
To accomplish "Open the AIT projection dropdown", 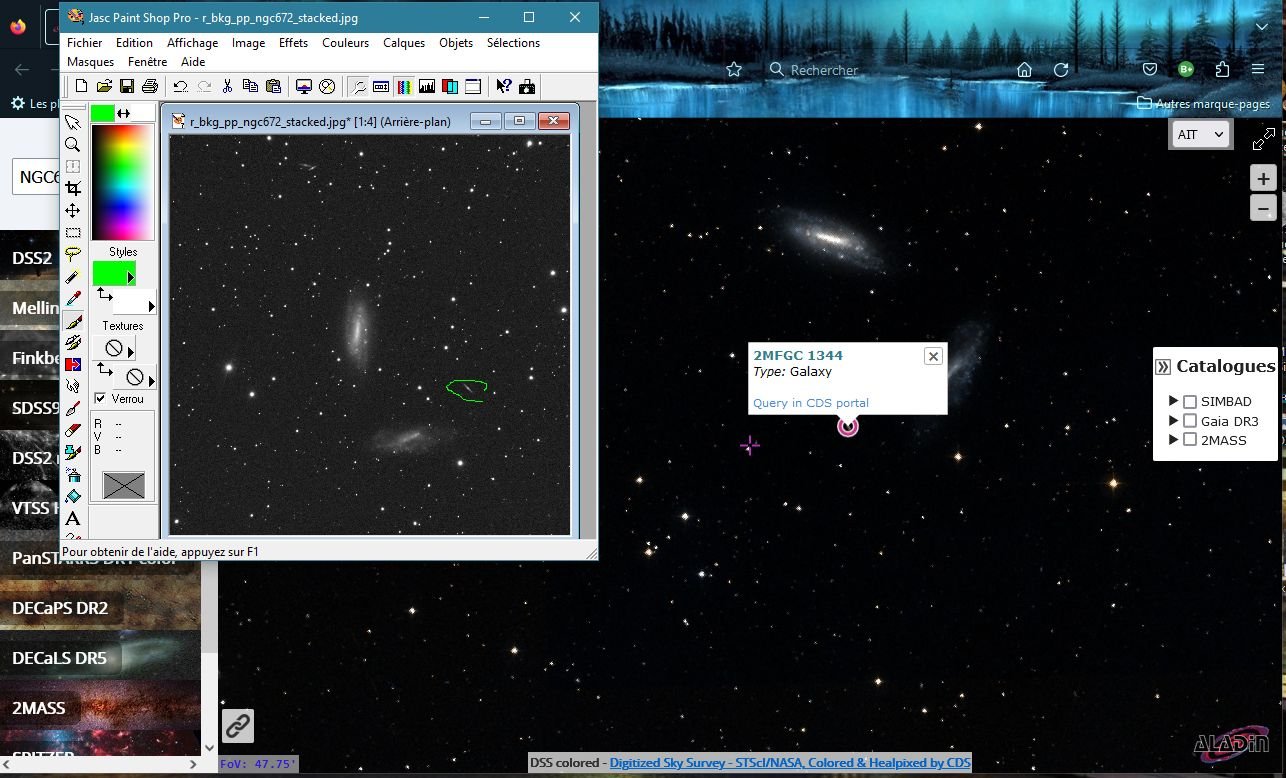I will [x=1200, y=135].
